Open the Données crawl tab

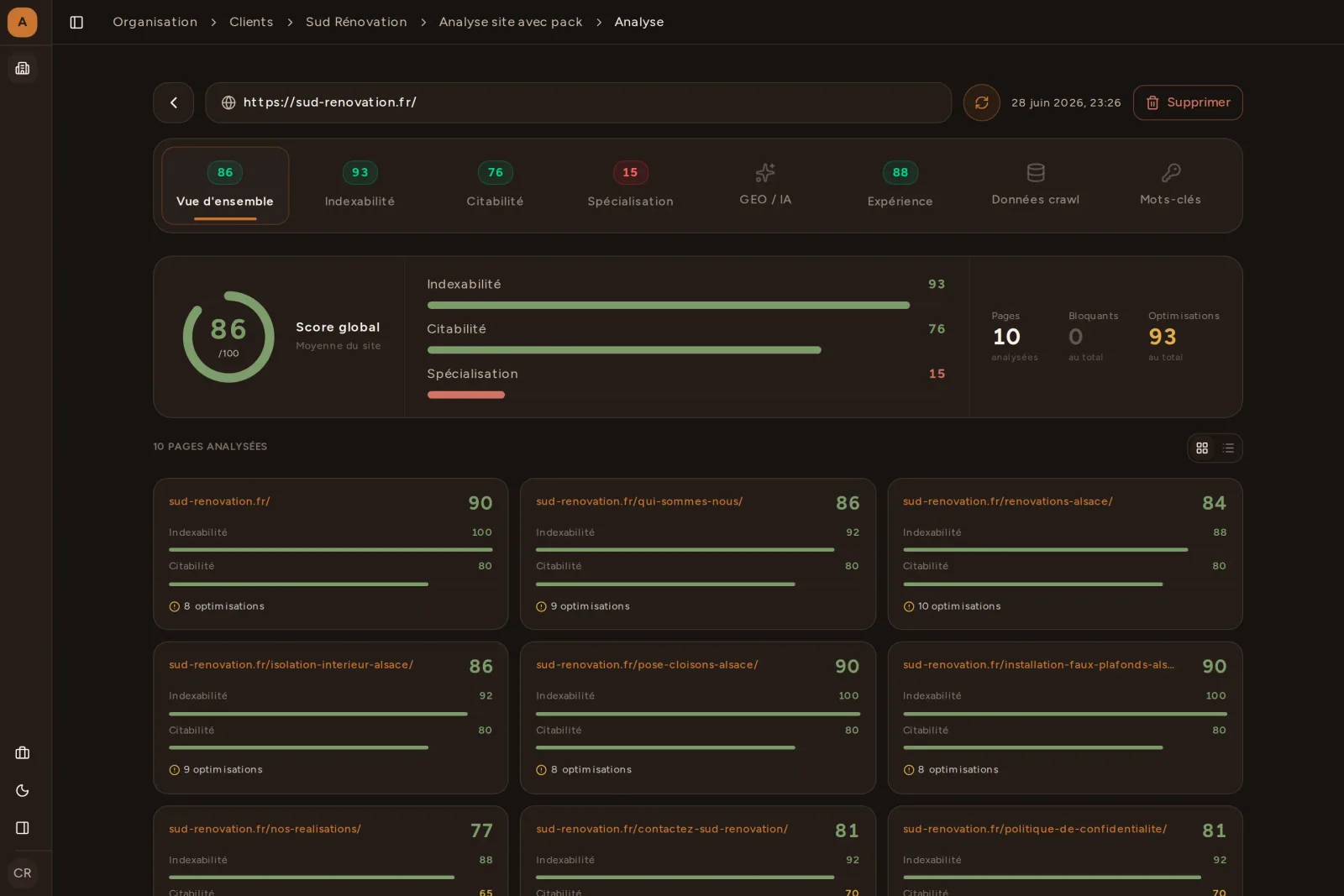1036,186
